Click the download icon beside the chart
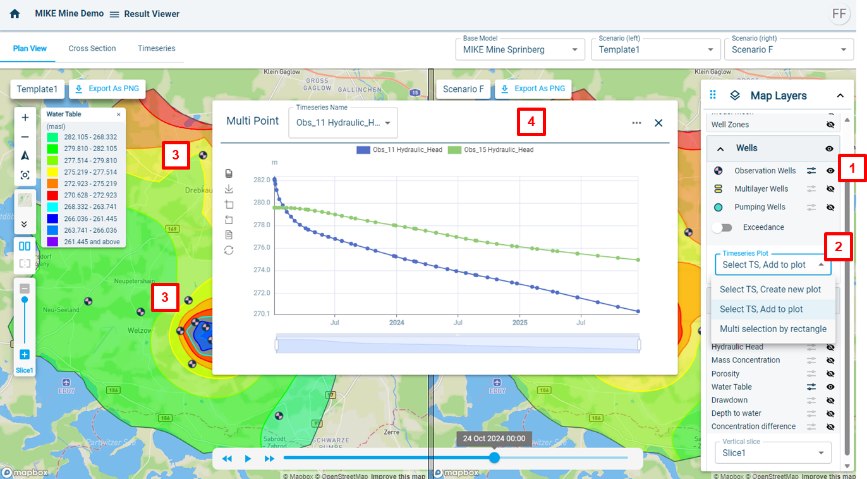867x479 pixels. pos(229,188)
